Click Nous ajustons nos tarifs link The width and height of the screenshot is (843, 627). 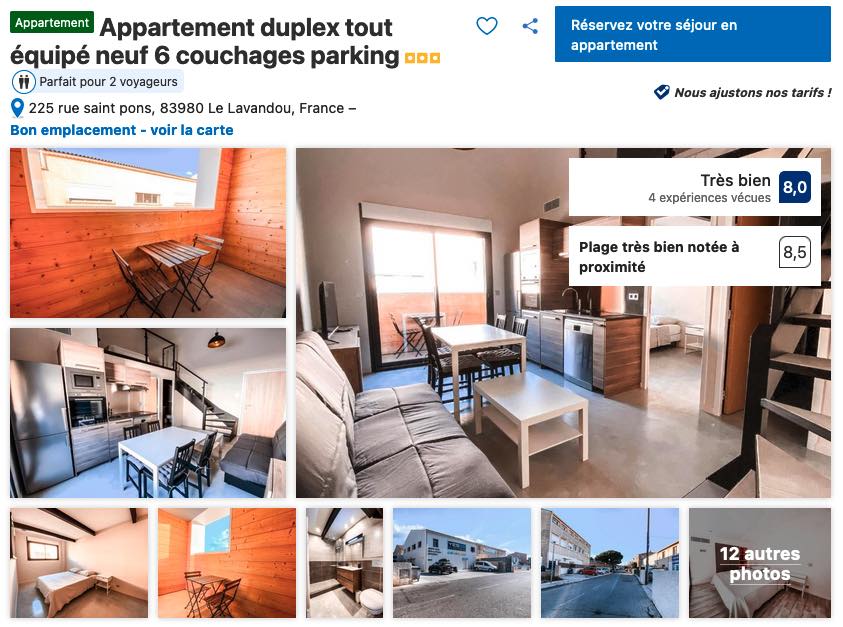point(753,92)
